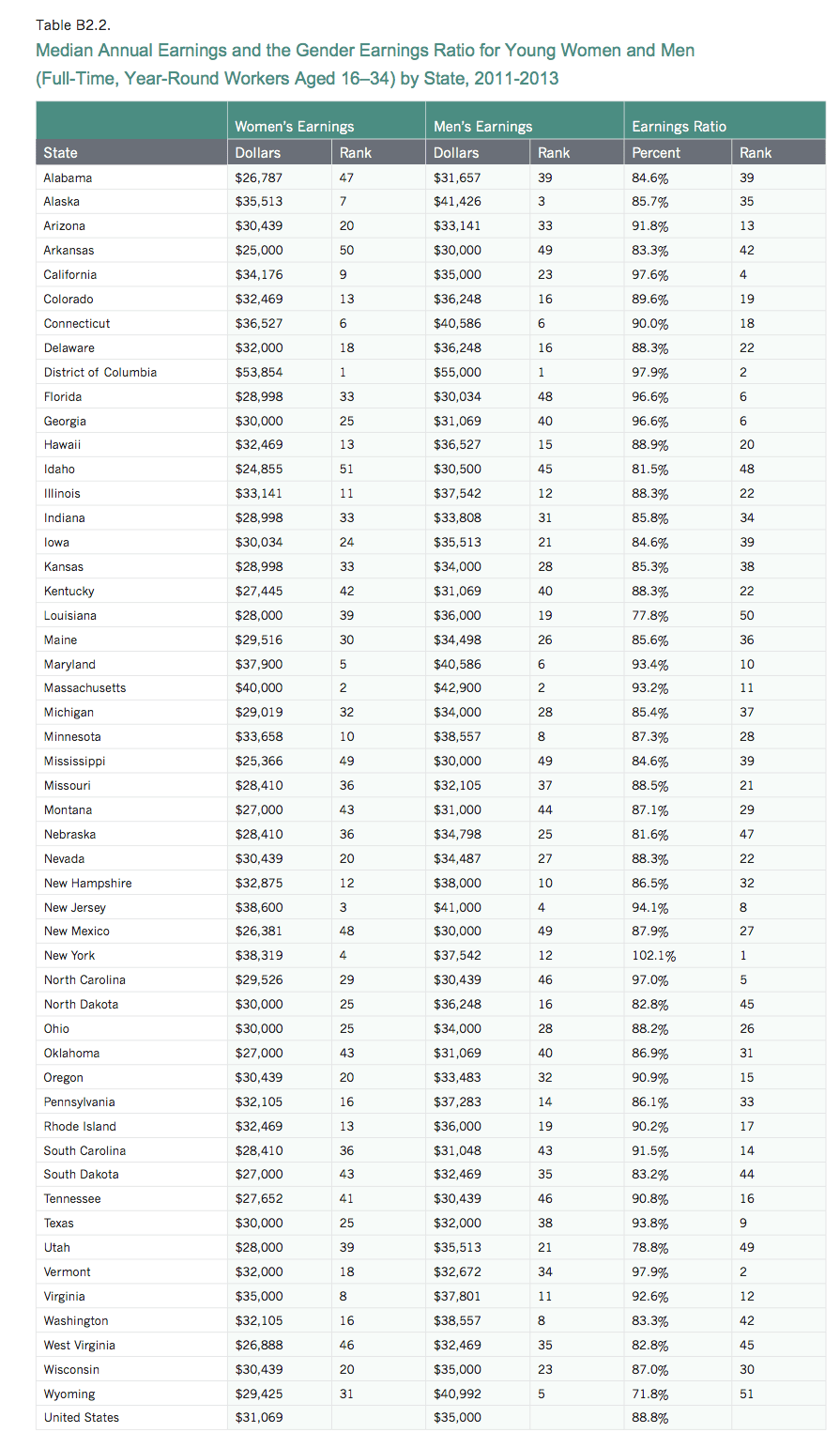
Task: Click Alaska's men's earnings $41,426
Action: point(457,201)
